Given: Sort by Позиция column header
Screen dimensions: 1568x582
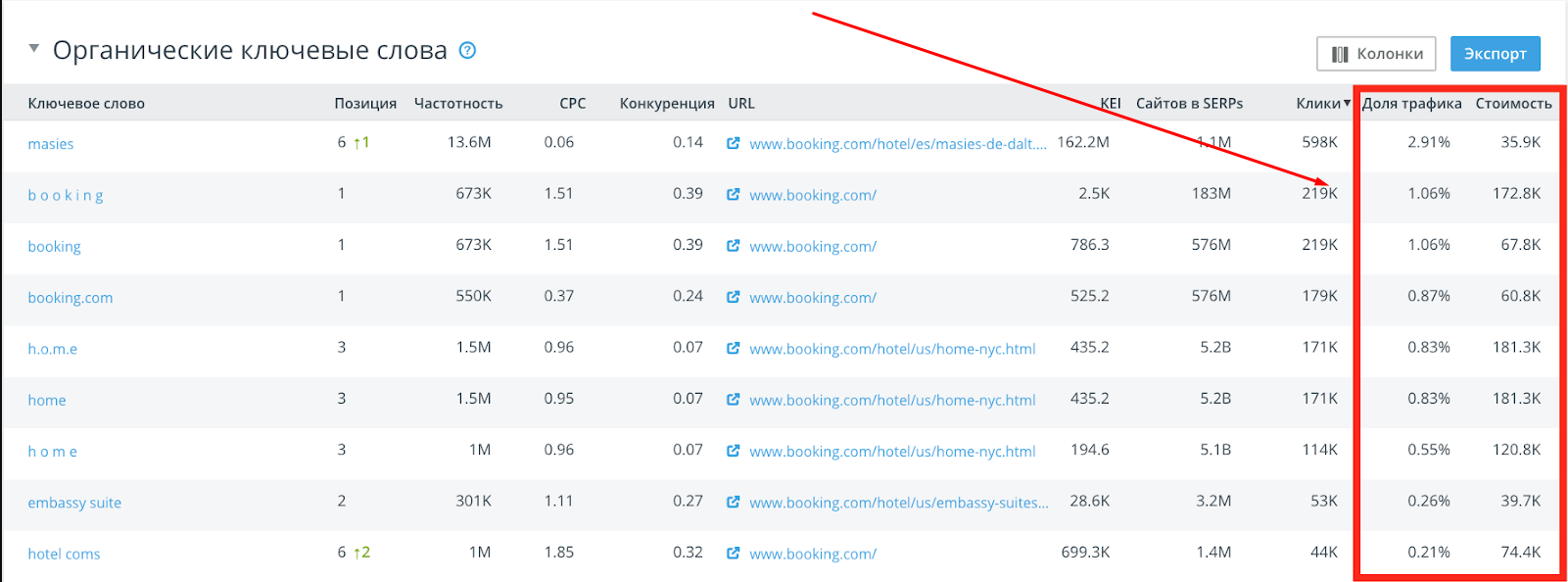Looking at the screenshot, I should [x=365, y=103].
